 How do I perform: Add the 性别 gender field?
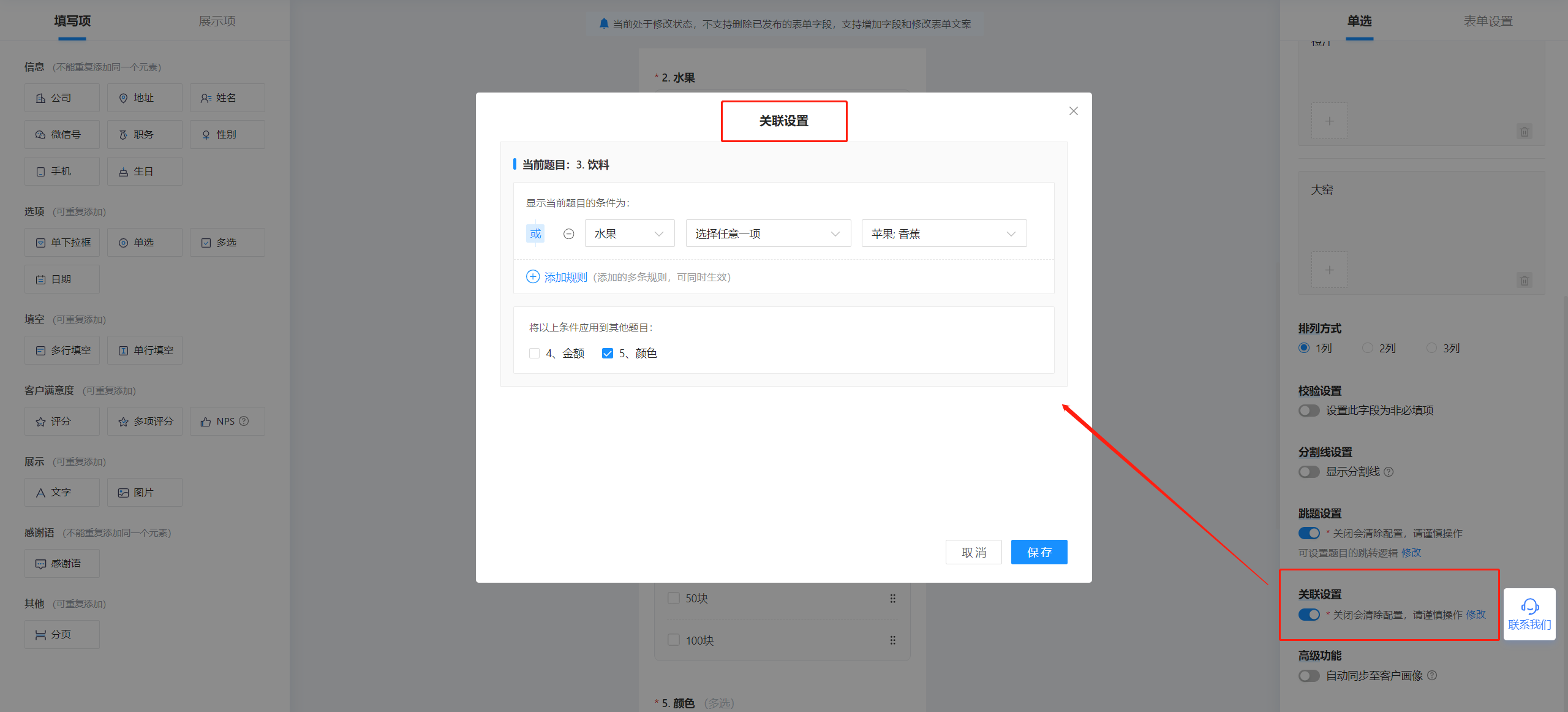pos(227,135)
